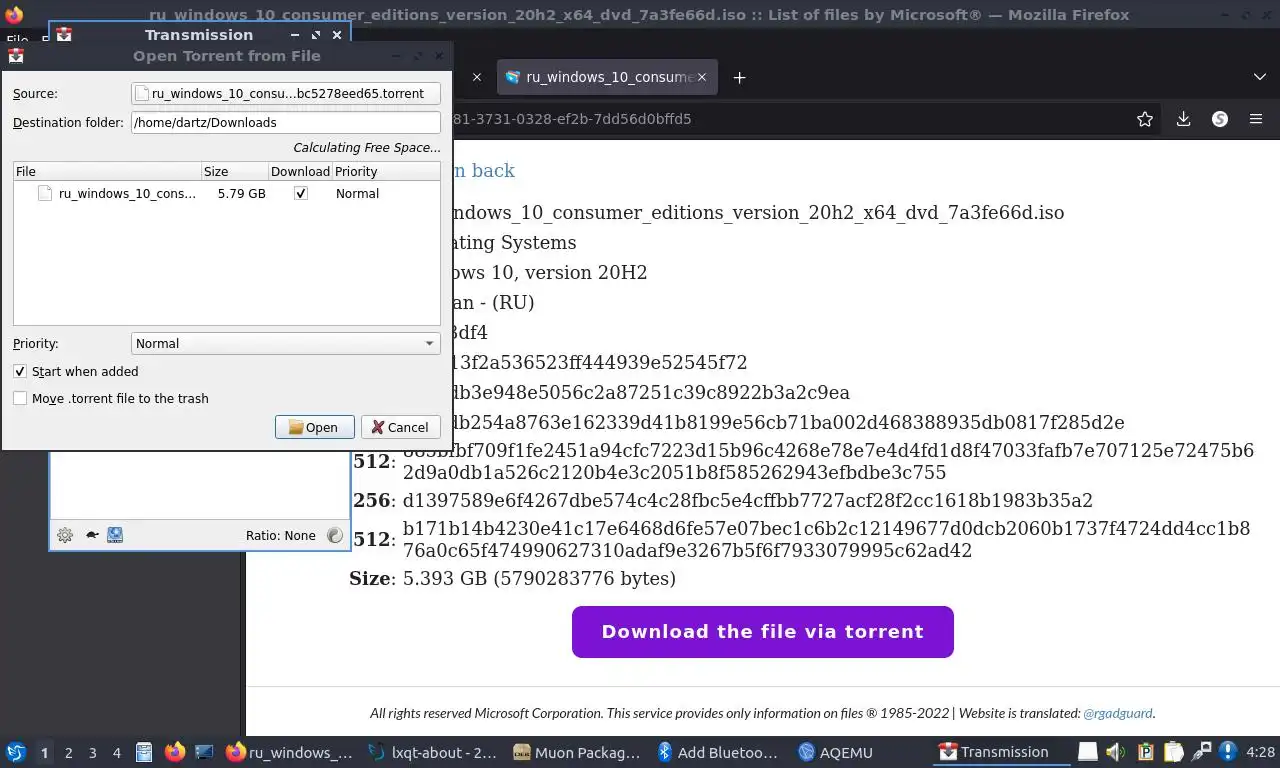
Task: Click the Firefox address bar URL
Action: pos(788,119)
